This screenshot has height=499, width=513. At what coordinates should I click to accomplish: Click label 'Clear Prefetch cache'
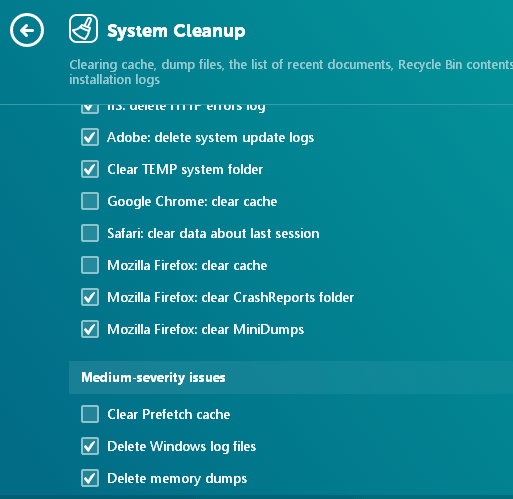coord(169,414)
